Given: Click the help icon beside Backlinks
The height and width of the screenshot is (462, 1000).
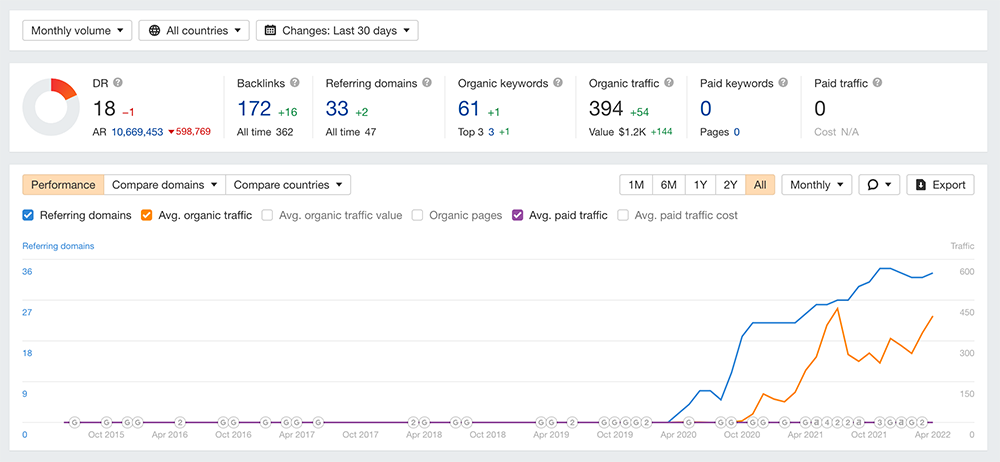Looking at the screenshot, I should [x=295, y=83].
